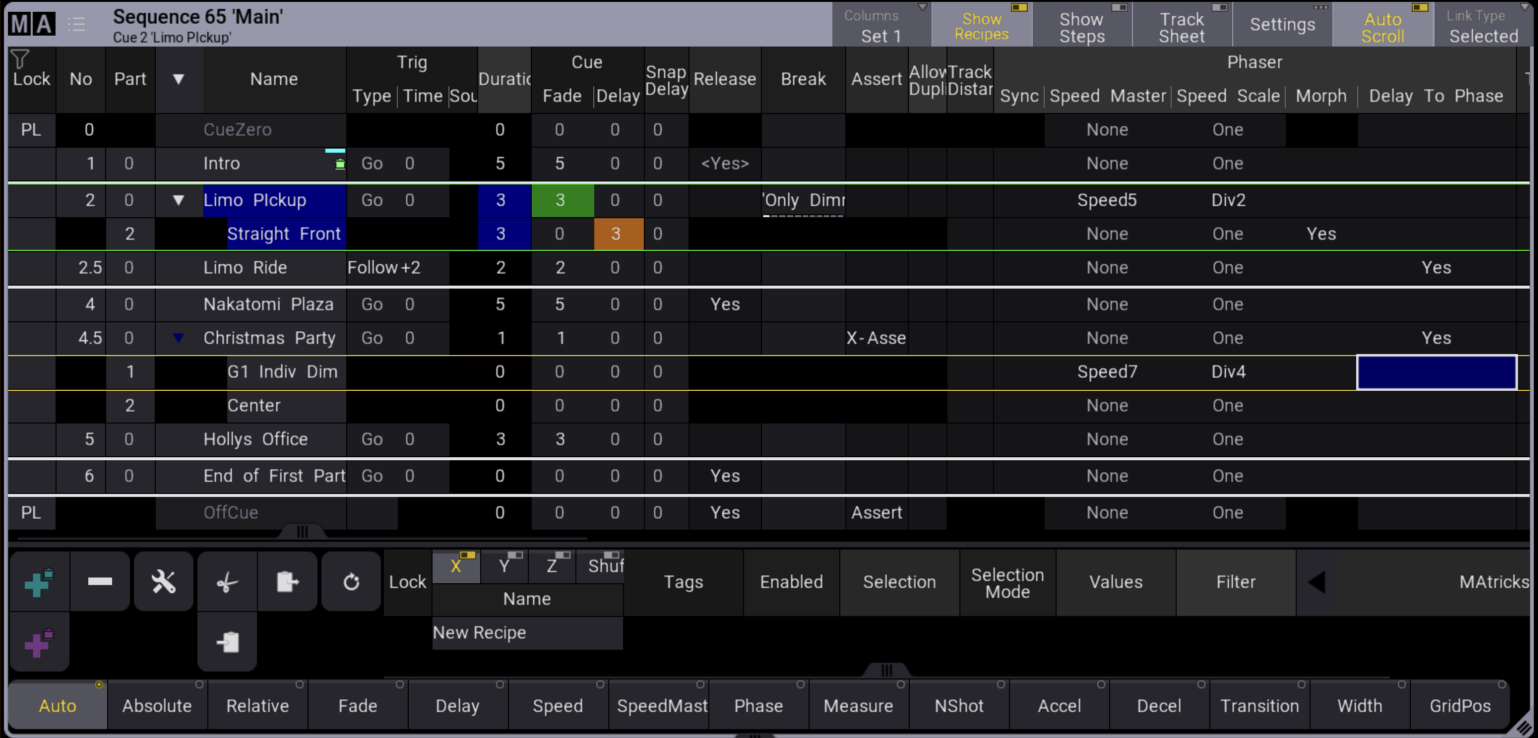Enable the Y axis toggle
This screenshot has height=738, width=1538.
[x=505, y=566]
